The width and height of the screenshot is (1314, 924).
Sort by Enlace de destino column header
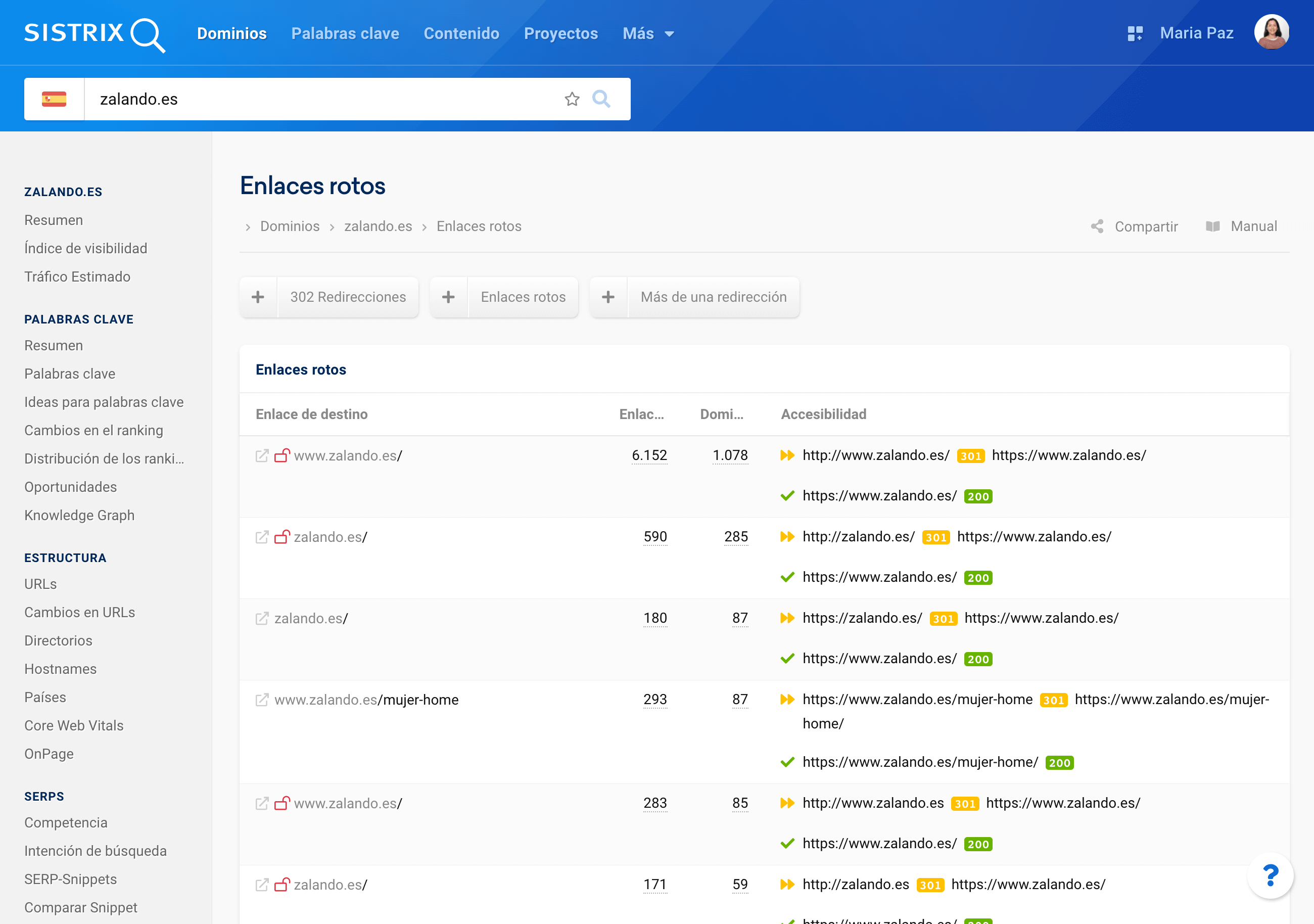point(311,414)
